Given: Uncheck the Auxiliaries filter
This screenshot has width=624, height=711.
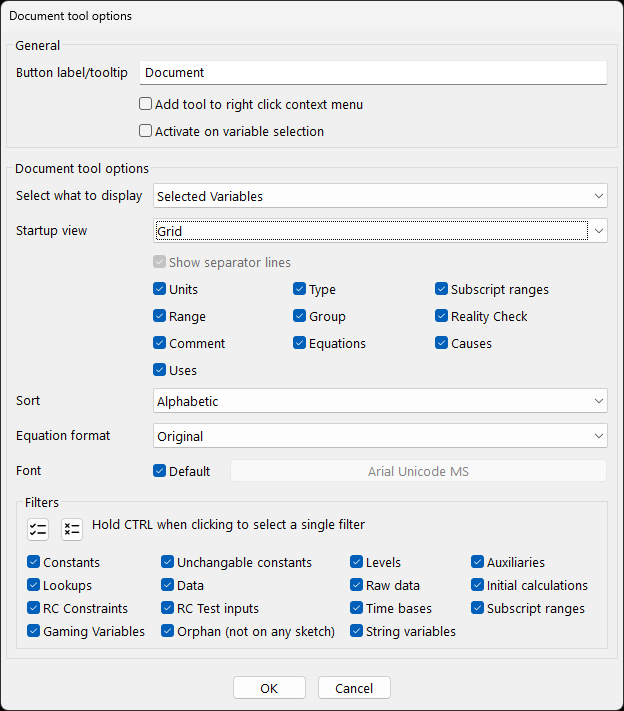Looking at the screenshot, I should 478,562.
